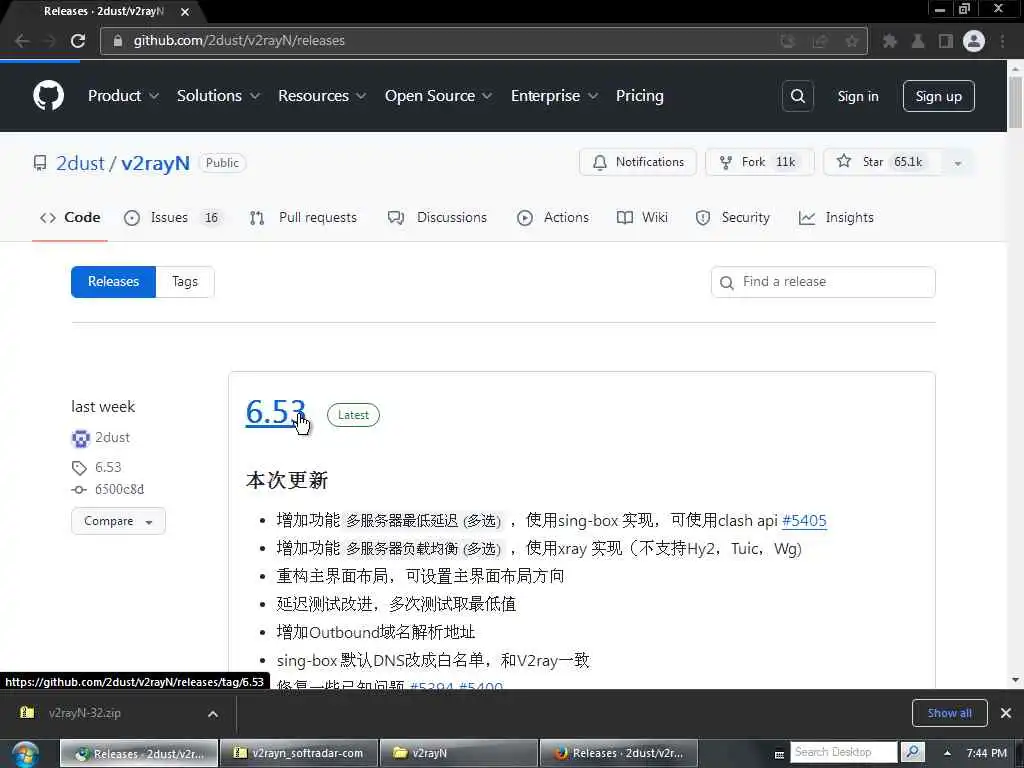The image size is (1024, 768).
Task: Go back with the browser back arrow
Action: (x=22, y=41)
